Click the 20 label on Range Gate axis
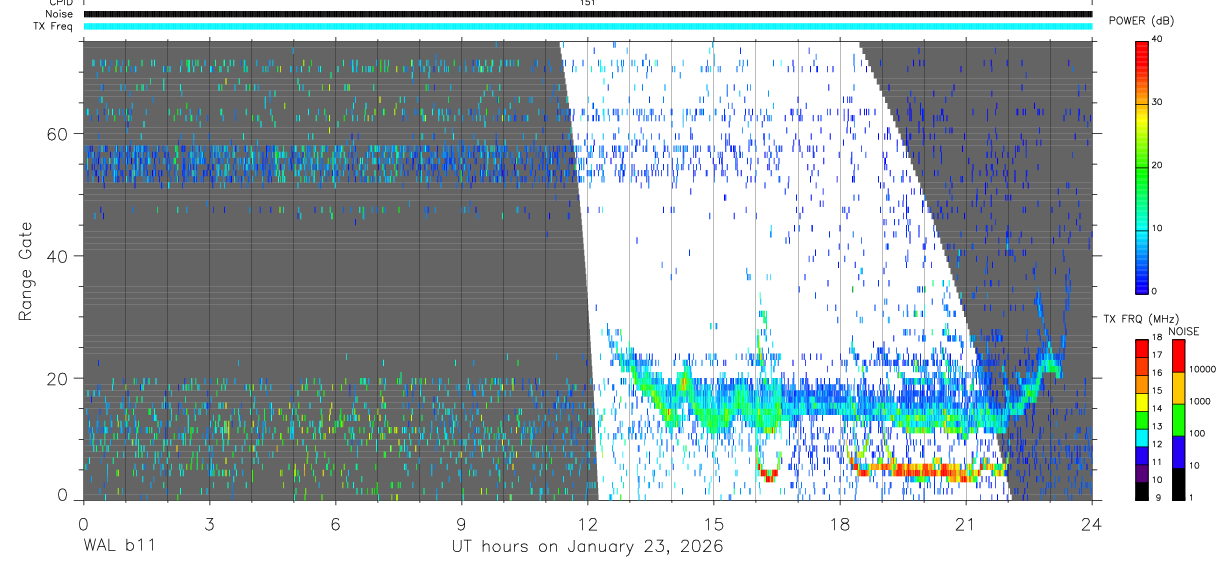 pyautogui.click(x=58, y=378)
